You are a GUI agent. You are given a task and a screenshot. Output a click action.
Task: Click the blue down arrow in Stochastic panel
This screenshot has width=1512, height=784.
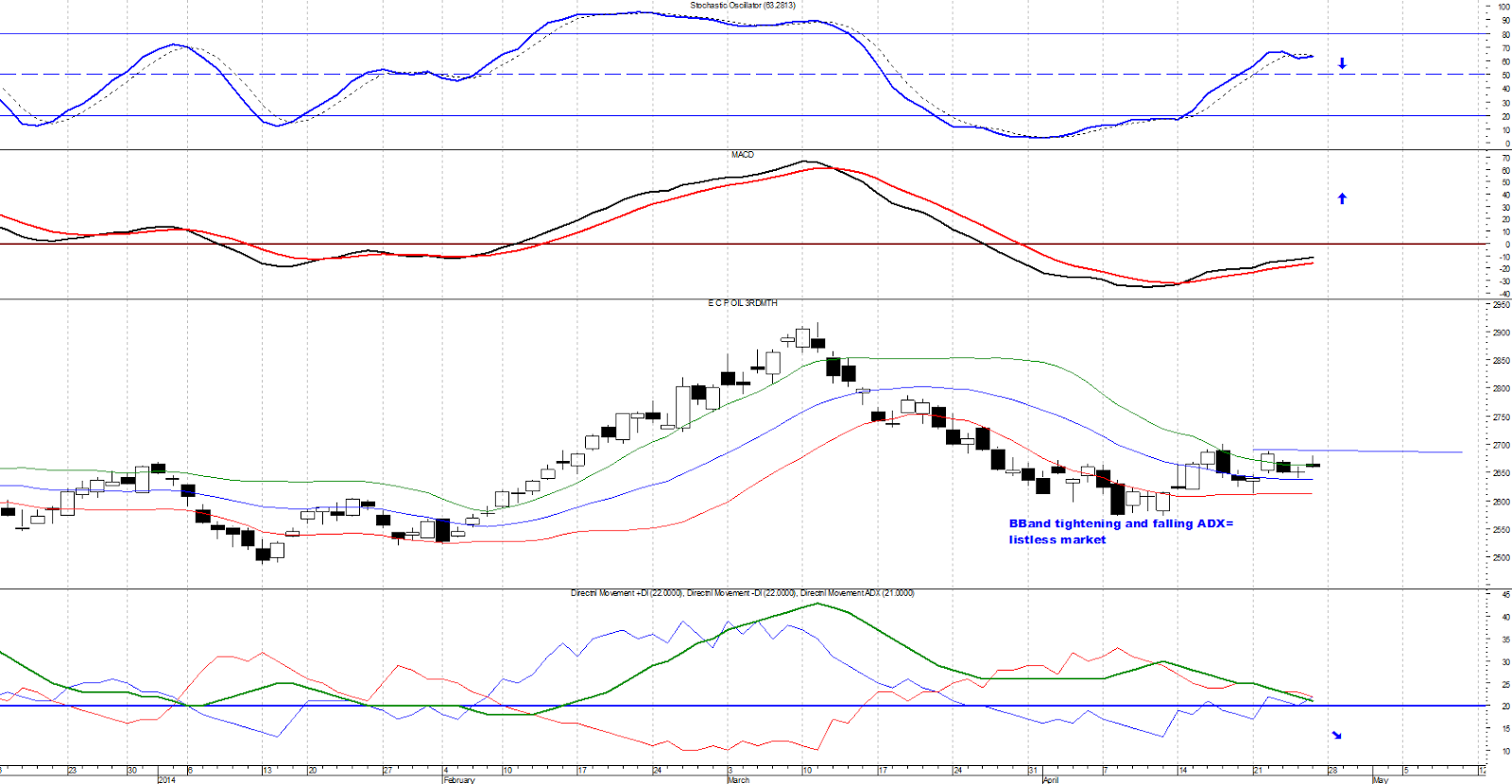tap(1342, 63)
